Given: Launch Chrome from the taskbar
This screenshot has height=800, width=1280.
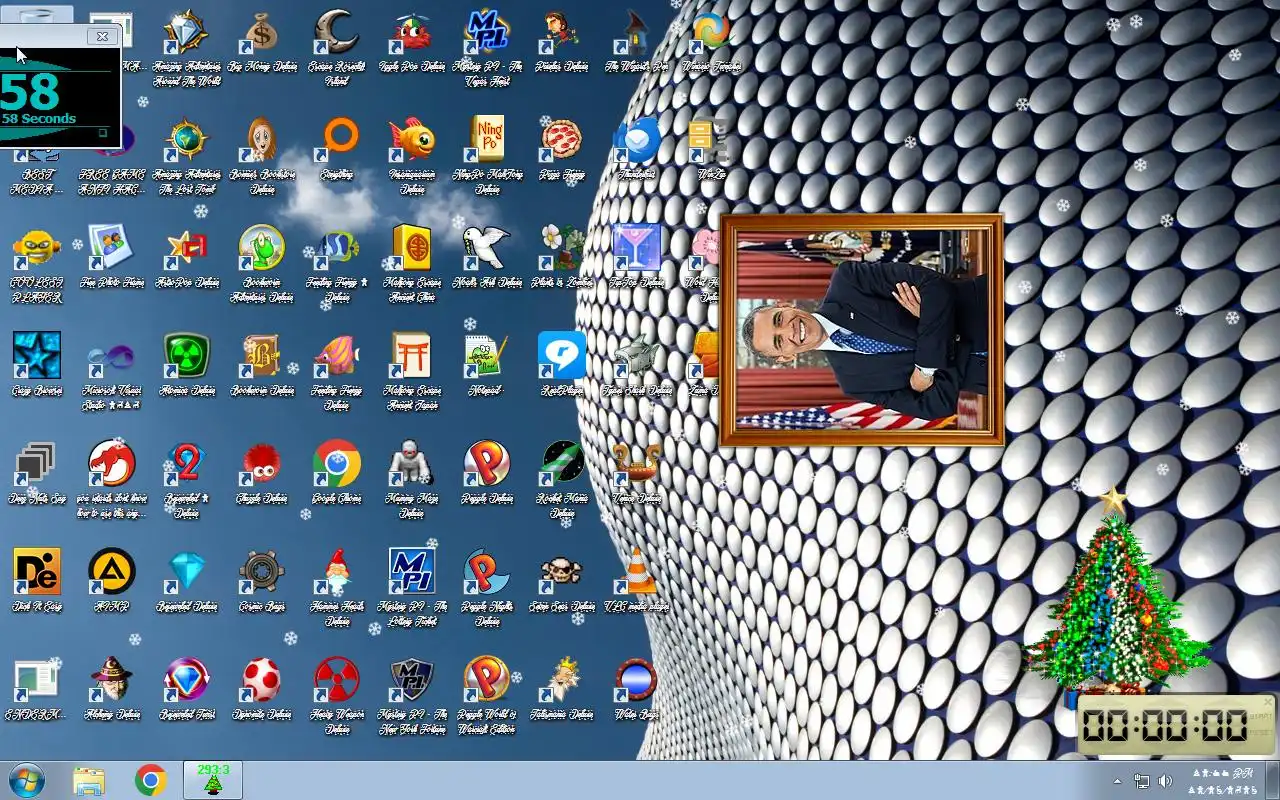Looking at the screenshot, I should [151, 780].
